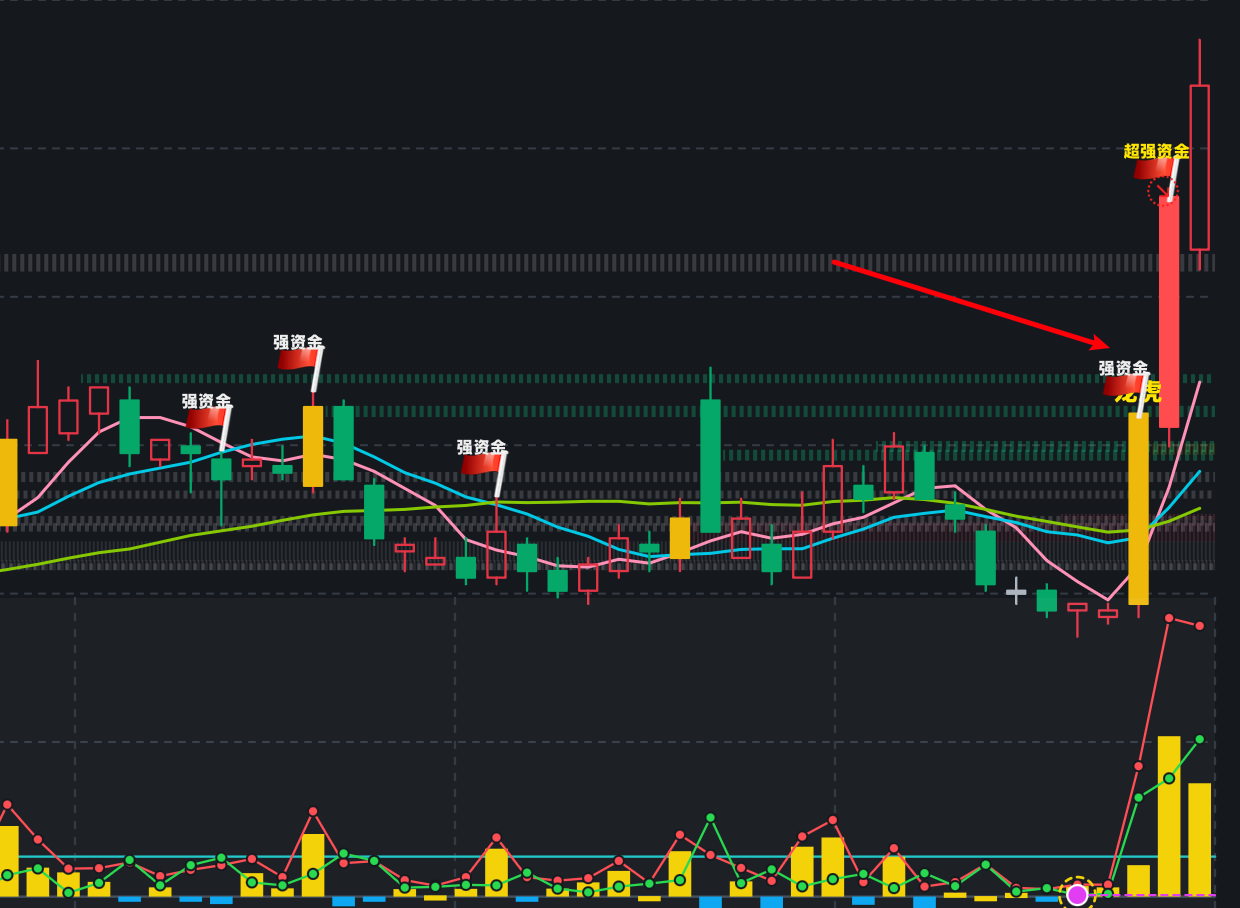The height and width of the screenshot is (908, 1240).
Task: Click the partially hidden yellow 龙虎 label
Action: click(1140, 391)
